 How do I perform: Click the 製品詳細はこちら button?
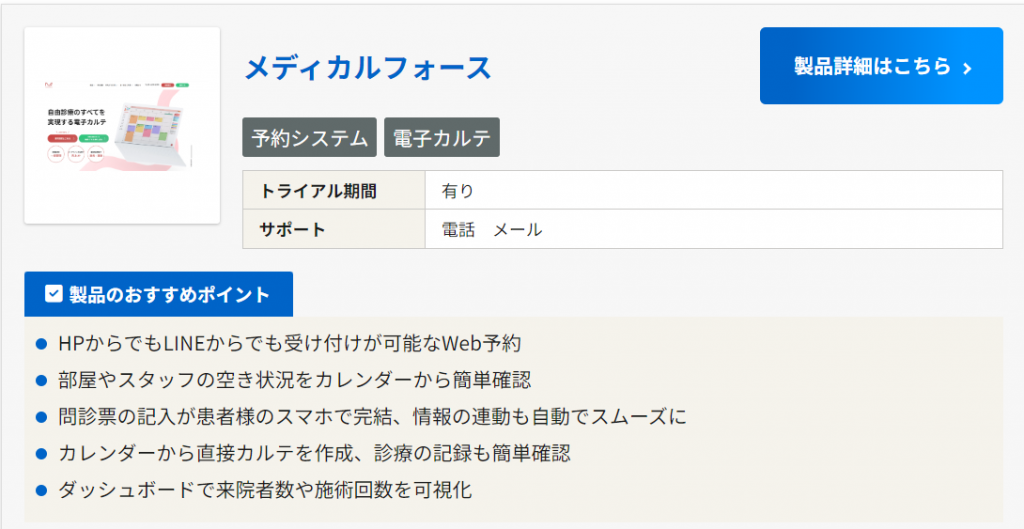[881, 66]
